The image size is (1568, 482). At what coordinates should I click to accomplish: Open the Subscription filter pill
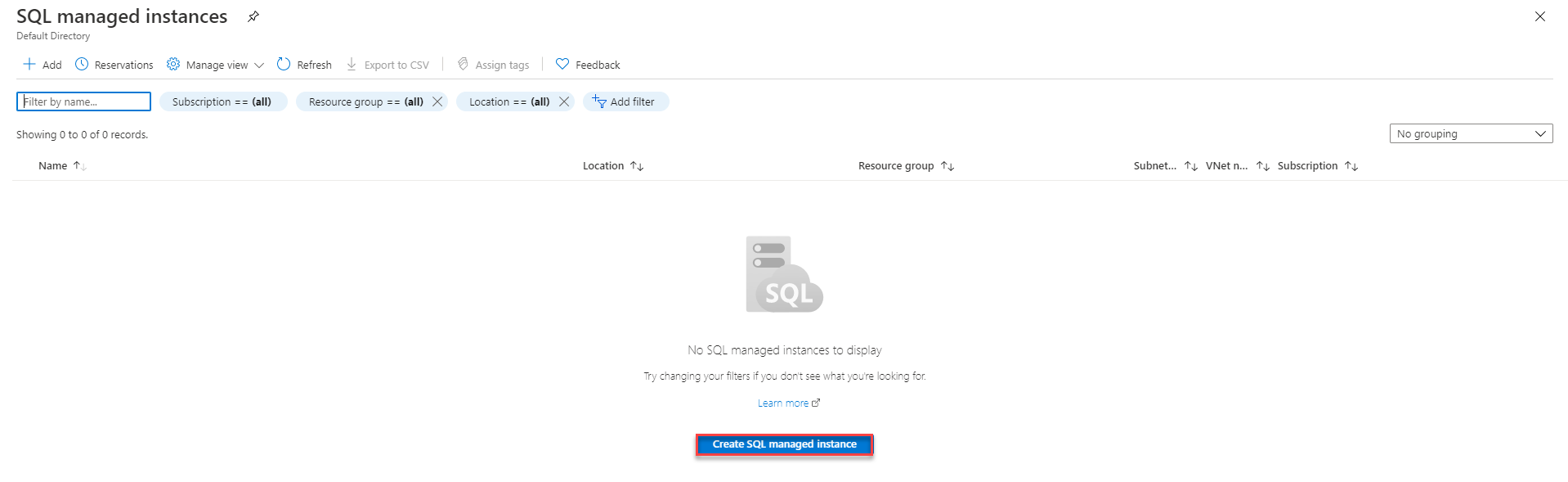[x=222, y=101]
